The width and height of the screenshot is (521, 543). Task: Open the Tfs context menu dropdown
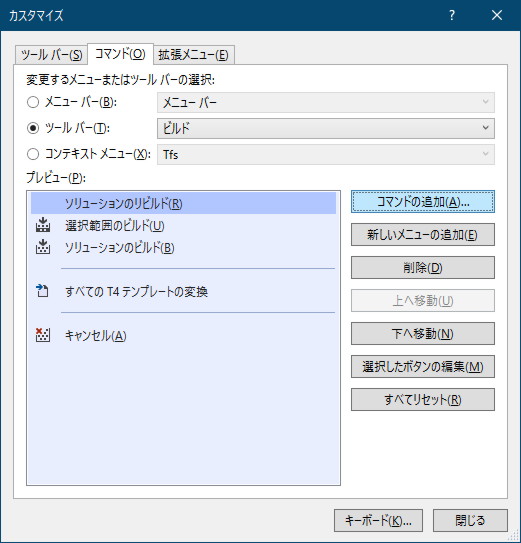(326, 154)
